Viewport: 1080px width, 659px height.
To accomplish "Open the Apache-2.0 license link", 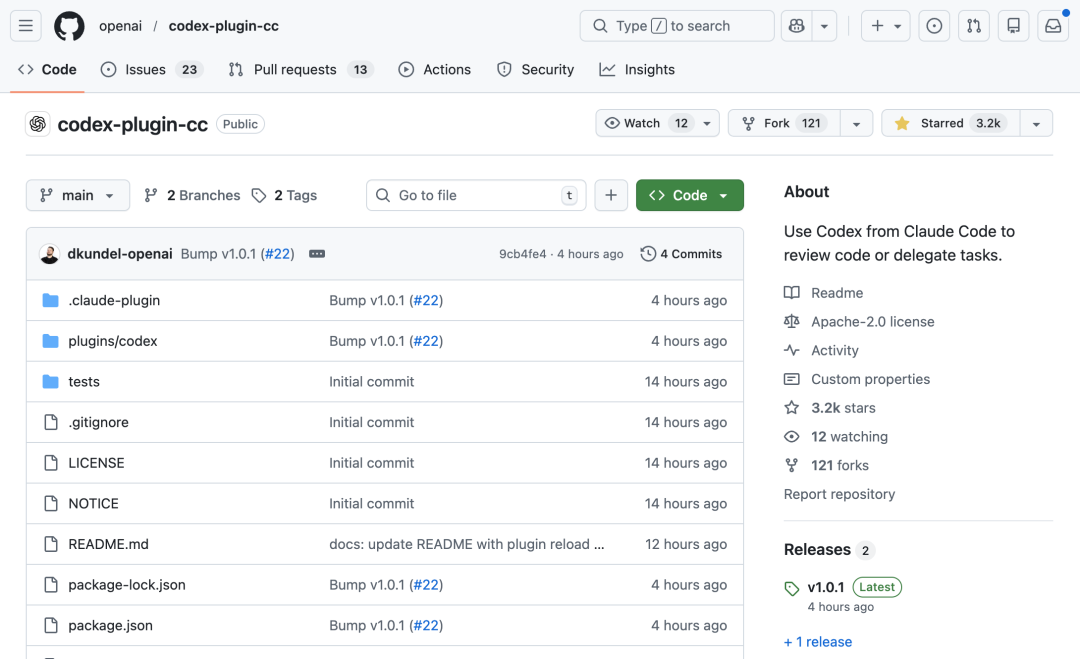I will [x=872, y=321].
